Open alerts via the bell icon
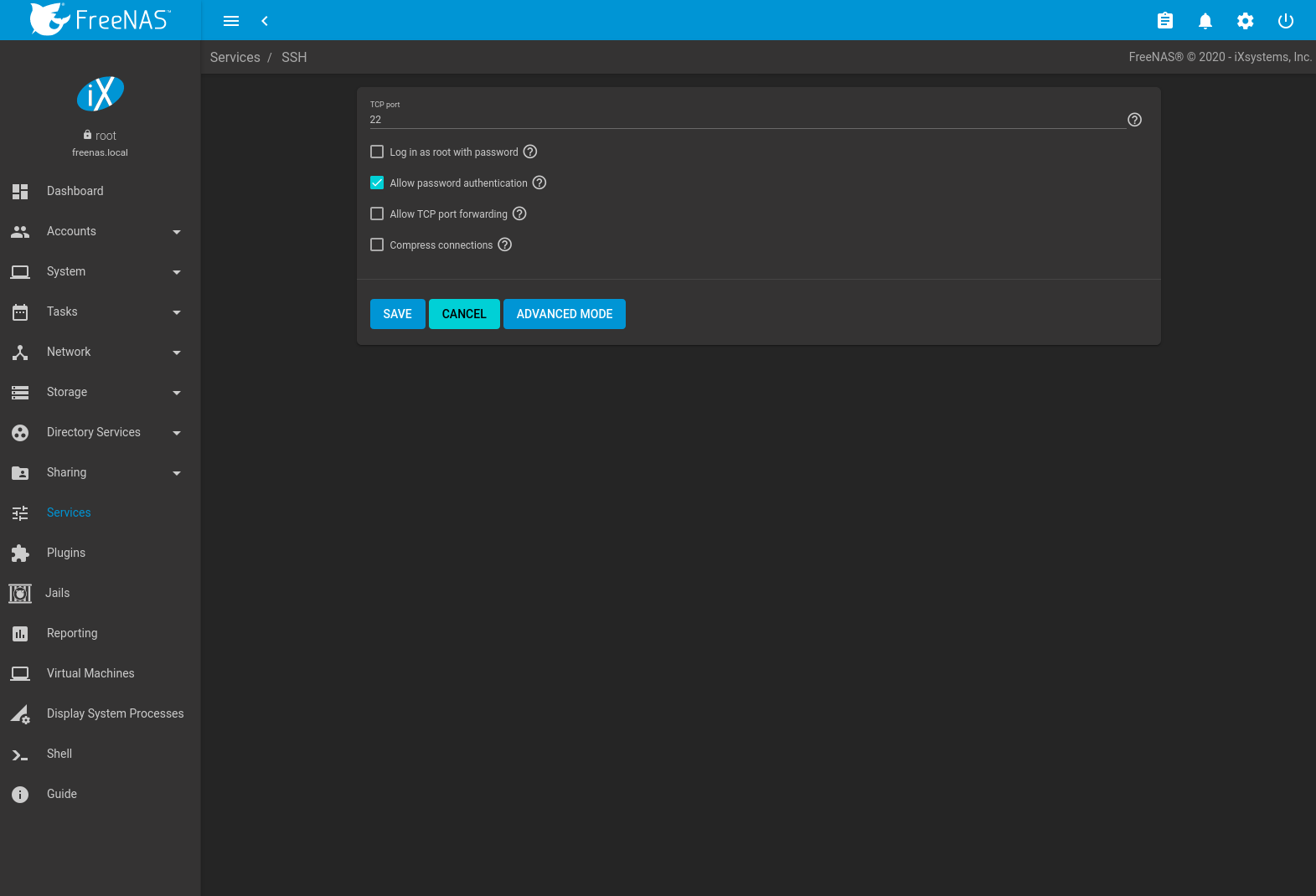This screenshot has height=896, width=1316. [x=1205, y=21]
